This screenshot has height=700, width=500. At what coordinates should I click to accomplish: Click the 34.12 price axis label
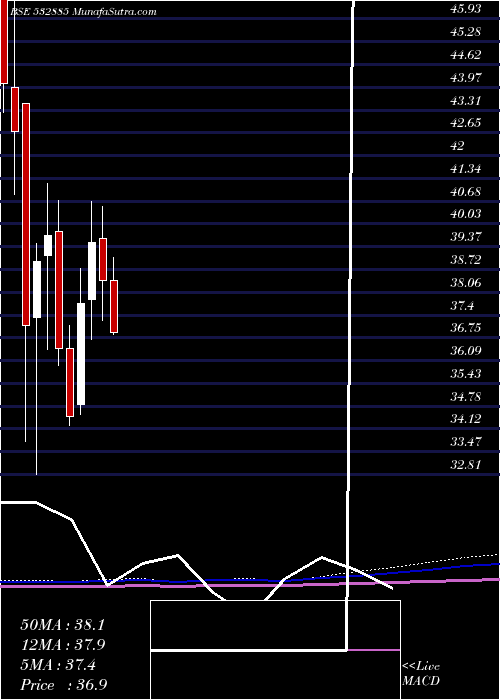(466, 419)
